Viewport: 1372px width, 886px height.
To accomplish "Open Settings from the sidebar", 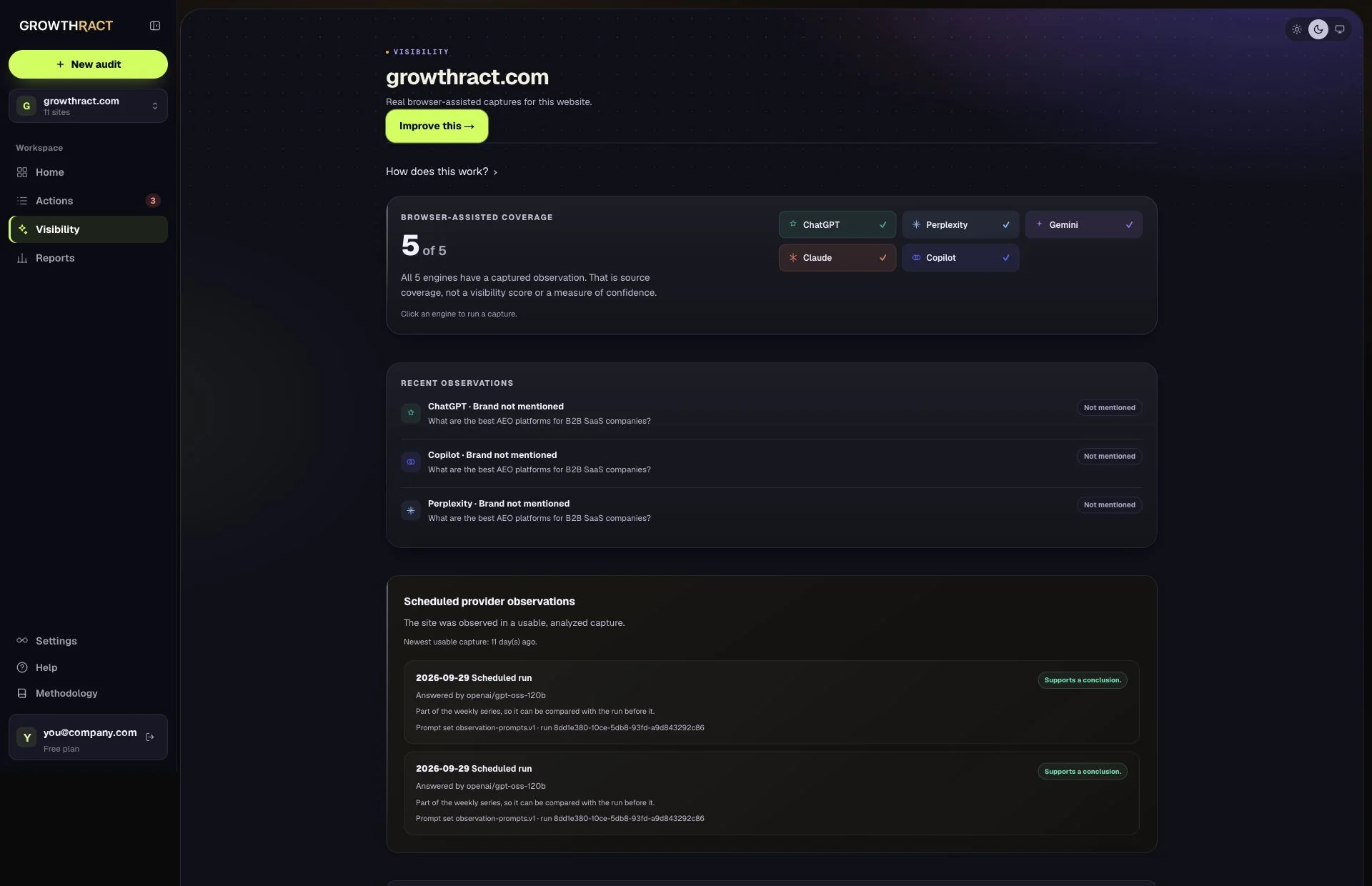I will pyautogui.click(x=88, y=641).
